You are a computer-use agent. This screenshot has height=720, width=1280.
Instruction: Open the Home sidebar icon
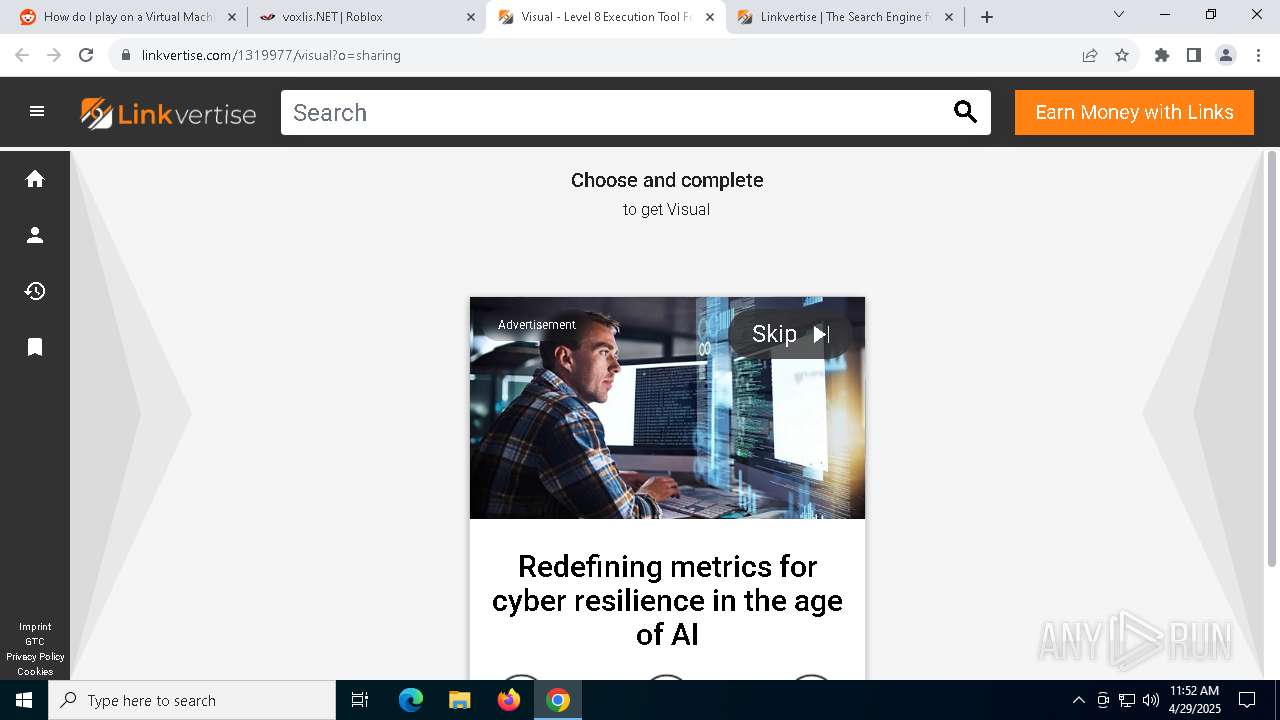[35, 179]
